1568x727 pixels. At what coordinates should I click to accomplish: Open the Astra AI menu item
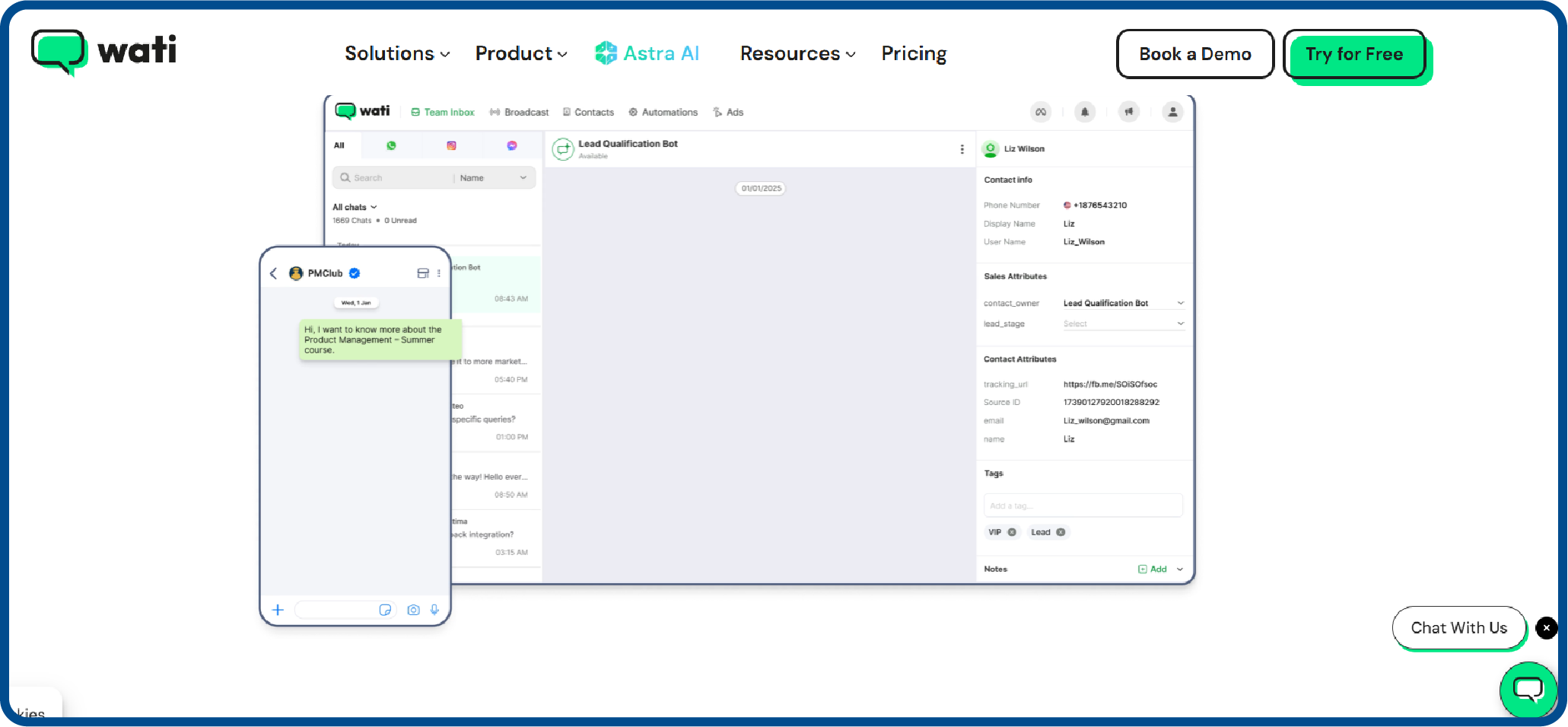647,54
